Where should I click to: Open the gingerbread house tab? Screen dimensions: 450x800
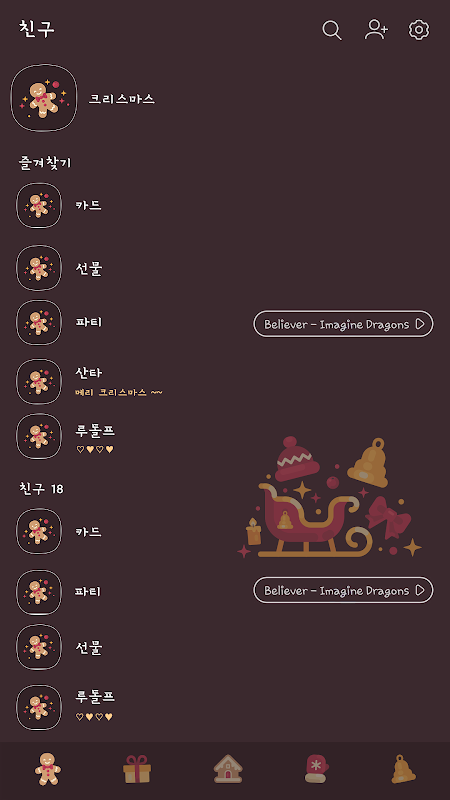[228, 769]
